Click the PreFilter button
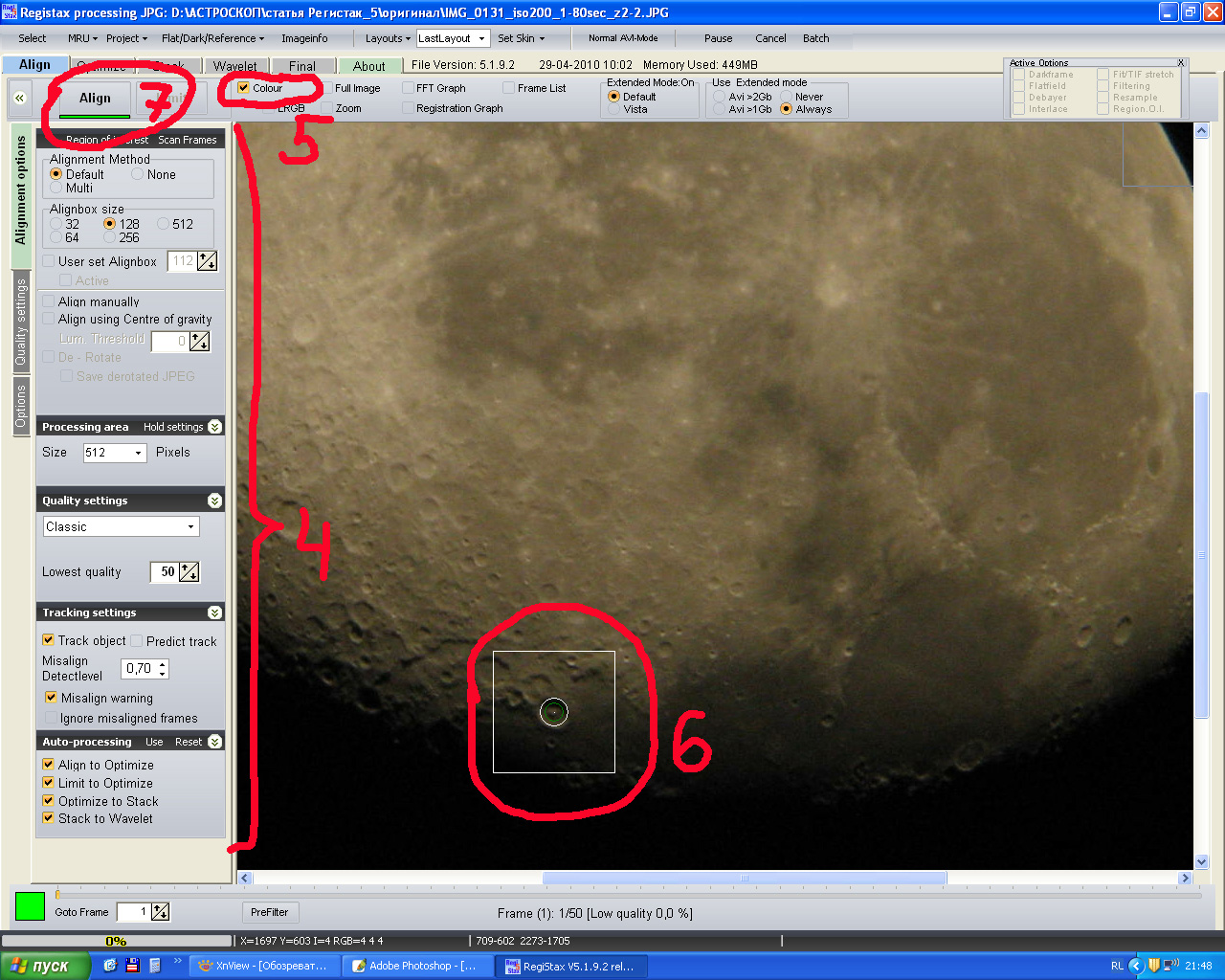1225x980 pixels. pyautogui.click(x=270, y=912)
